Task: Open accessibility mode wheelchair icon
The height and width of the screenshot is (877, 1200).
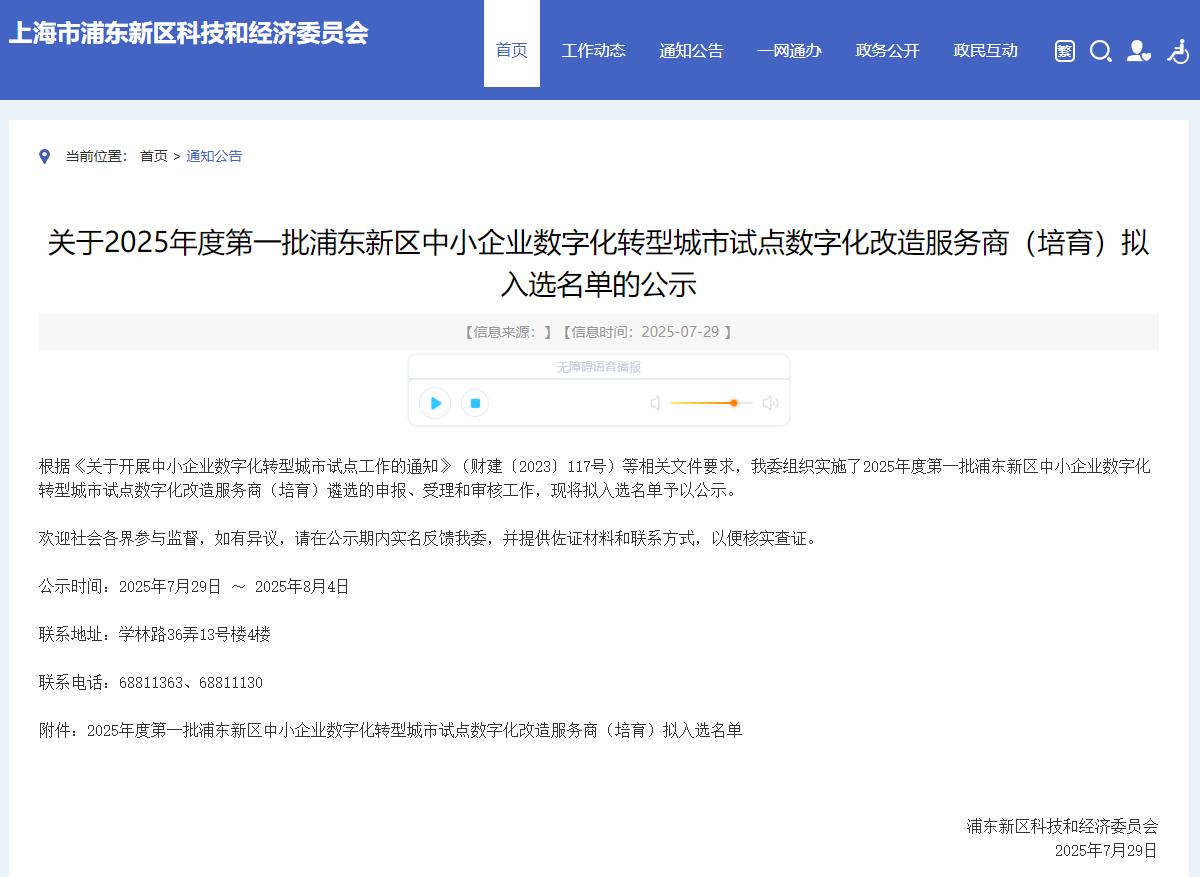Action: coord(1178,51)
